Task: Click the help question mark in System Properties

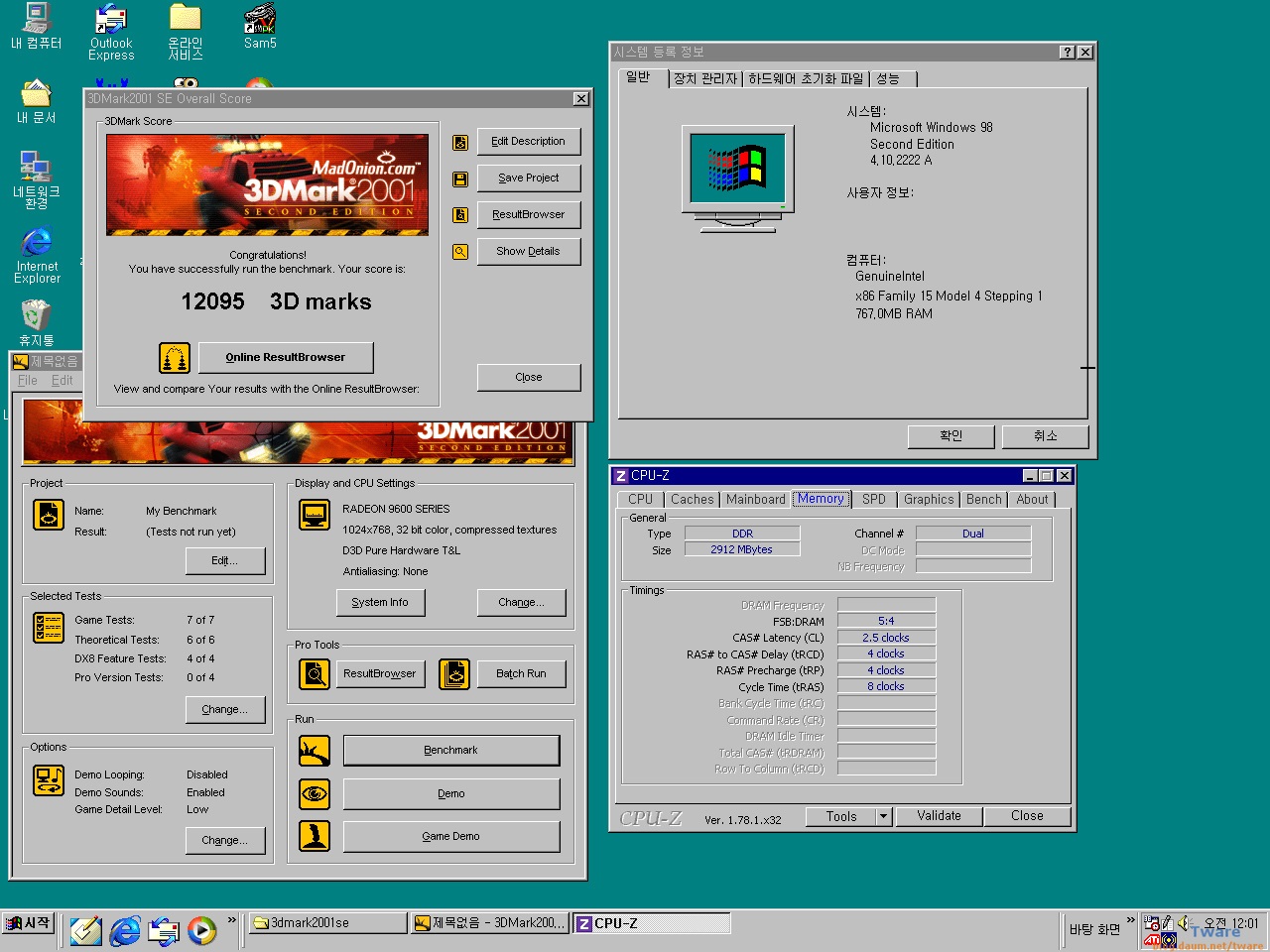Action: pos(1067,53)
